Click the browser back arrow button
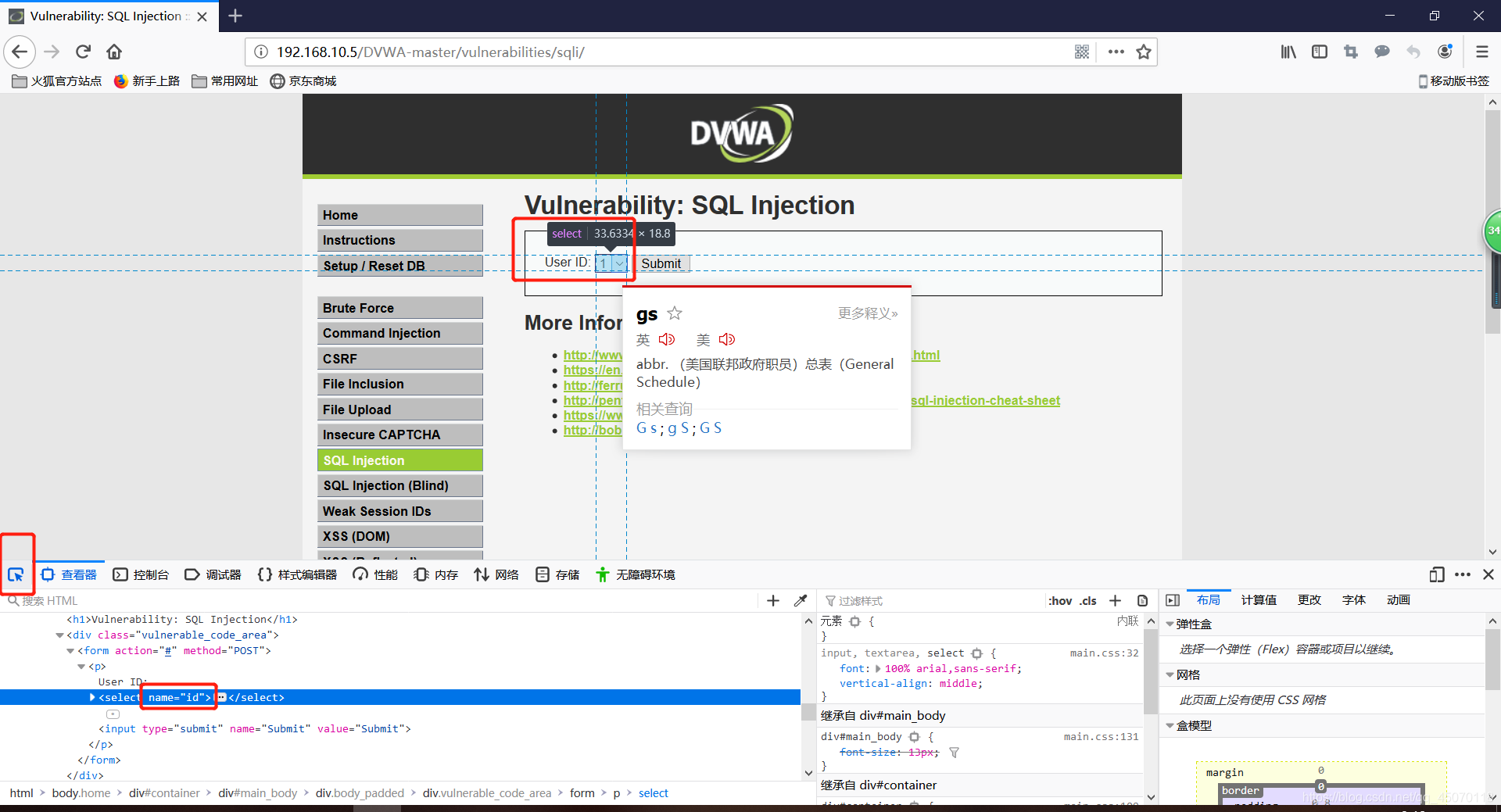1501x812 pixels. pos(20,52)
